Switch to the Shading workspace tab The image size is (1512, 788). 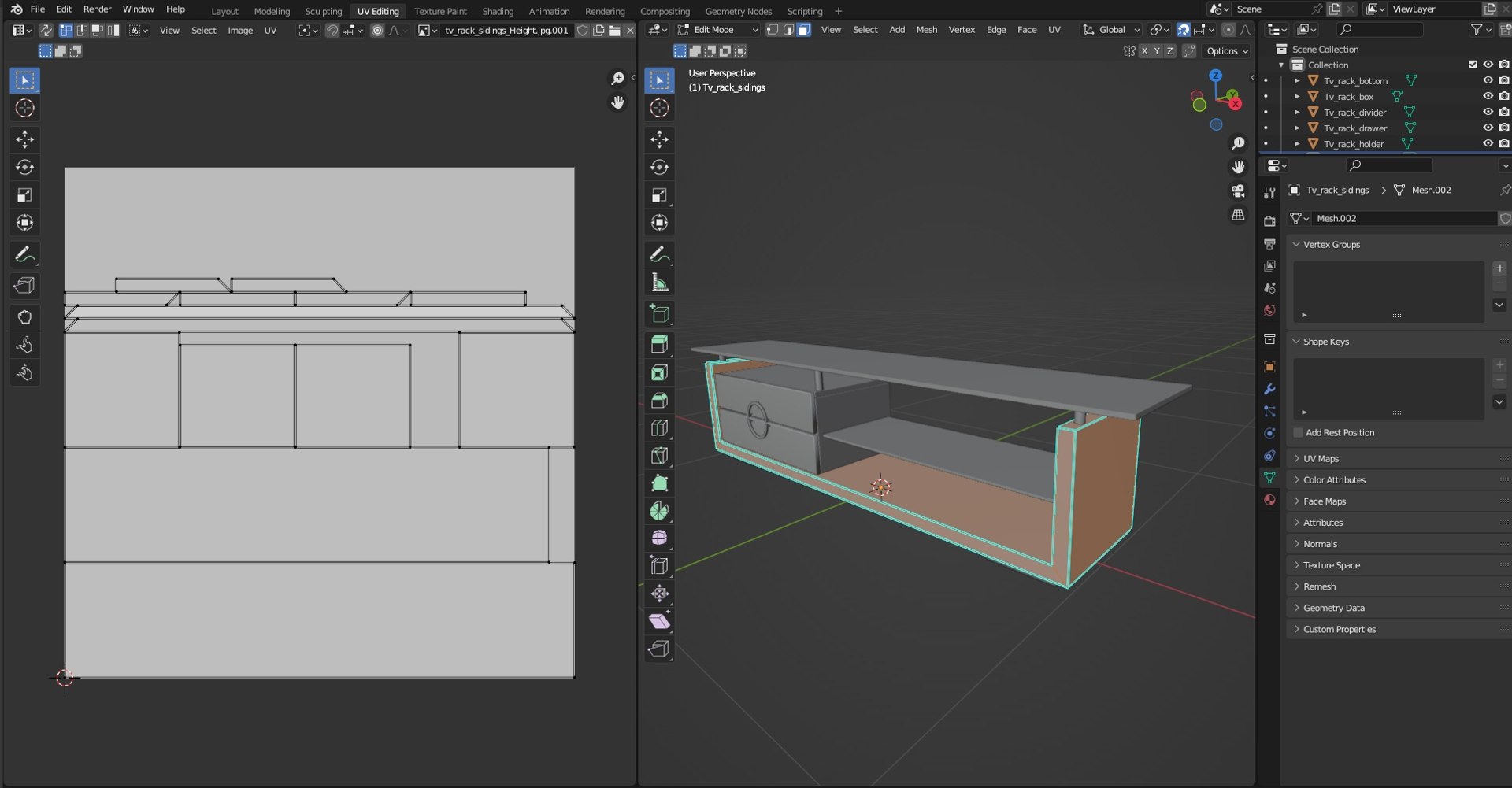(498, 11)
